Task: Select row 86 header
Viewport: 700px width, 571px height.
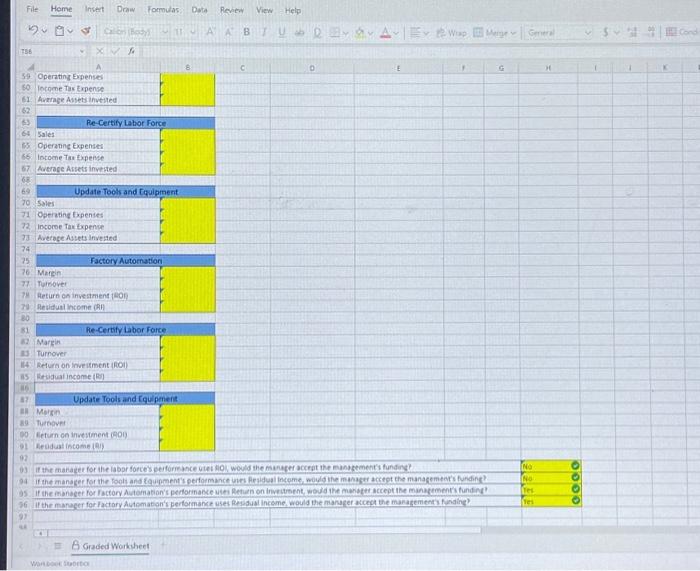Action: [x=25, y=388]
